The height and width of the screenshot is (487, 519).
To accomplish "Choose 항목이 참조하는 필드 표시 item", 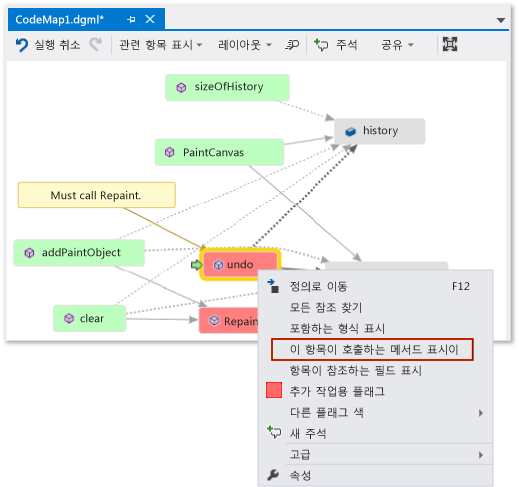I will click(376, 370).
